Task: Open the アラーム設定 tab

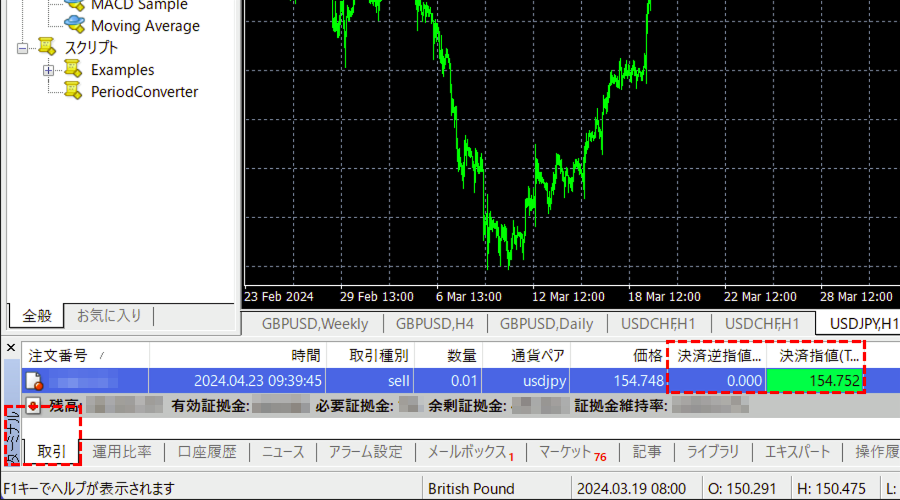Action: click(366, 452)
